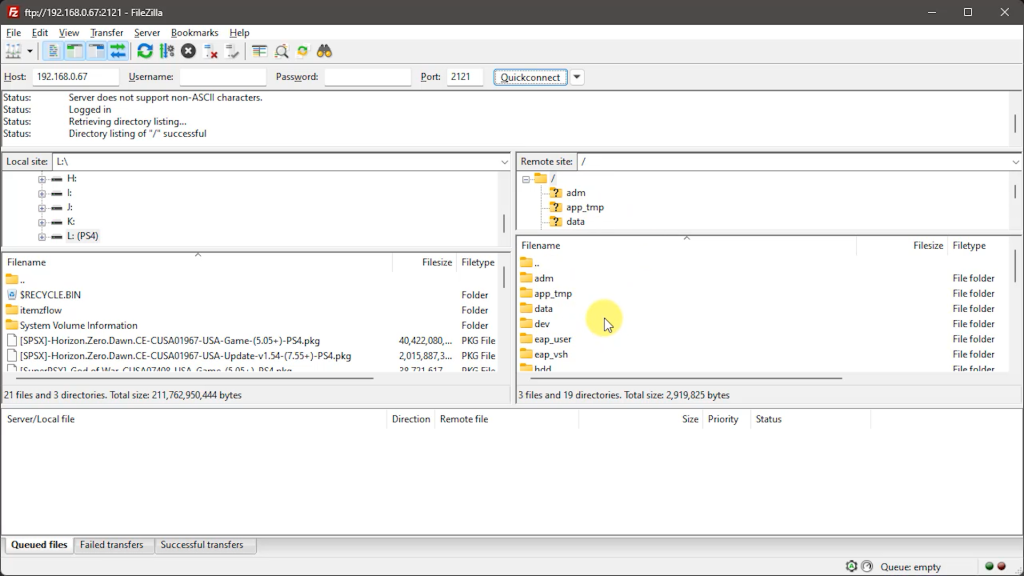The height and width of the screenshot is (576, 1024).
Task: Select Horizon Zero Dawn Game pkg file
Action: (x=170, y=340)
